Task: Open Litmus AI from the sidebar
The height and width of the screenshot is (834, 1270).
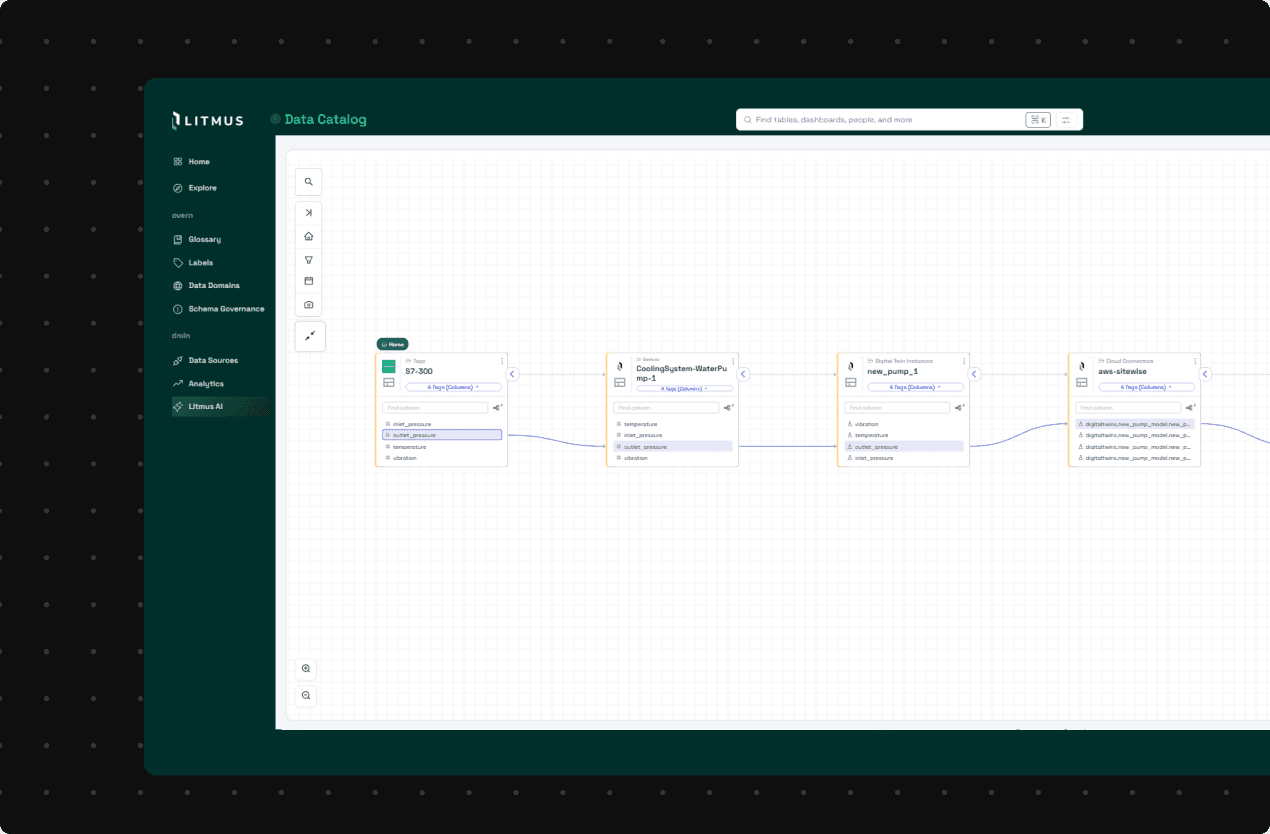Action: coord(210,406)
